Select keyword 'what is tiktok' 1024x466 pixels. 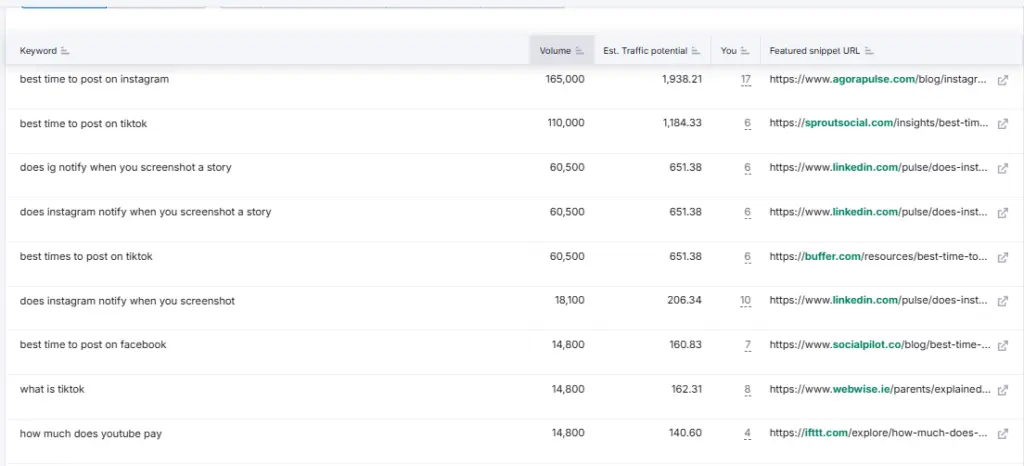pos(52,389)
